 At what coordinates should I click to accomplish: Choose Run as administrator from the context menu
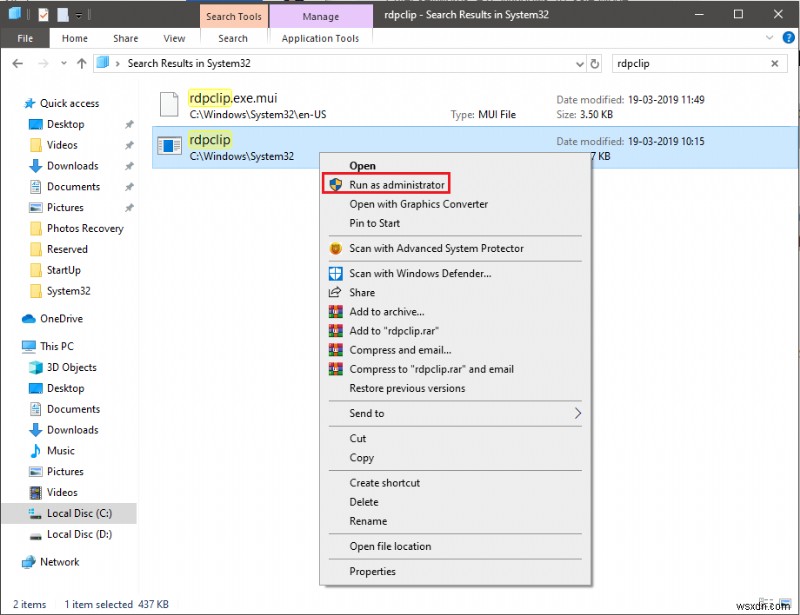coord(394,185)
